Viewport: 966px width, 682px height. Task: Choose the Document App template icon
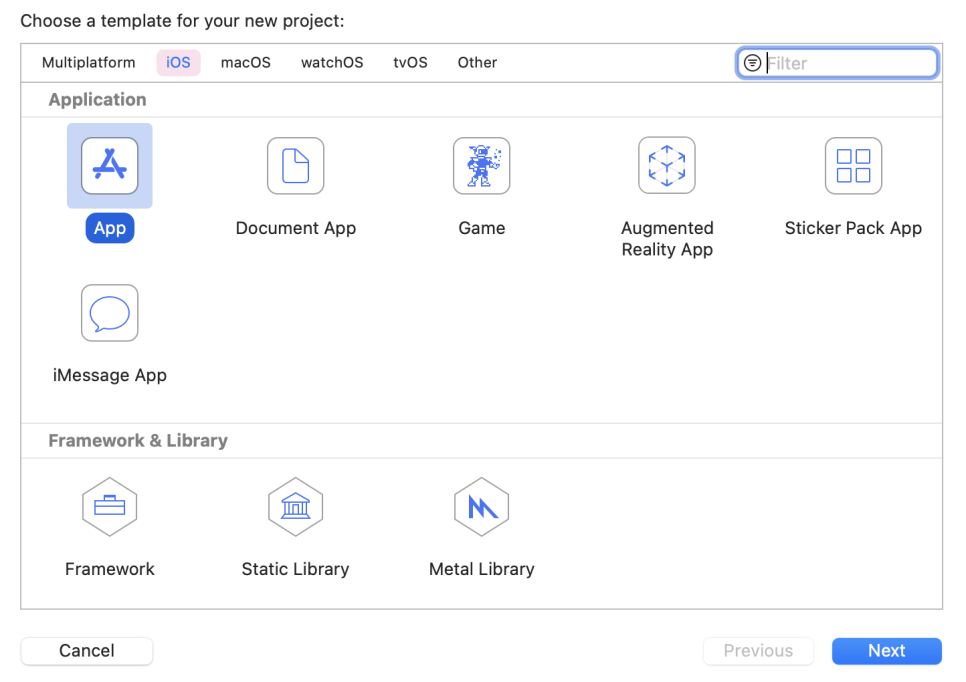coord(296,166)
